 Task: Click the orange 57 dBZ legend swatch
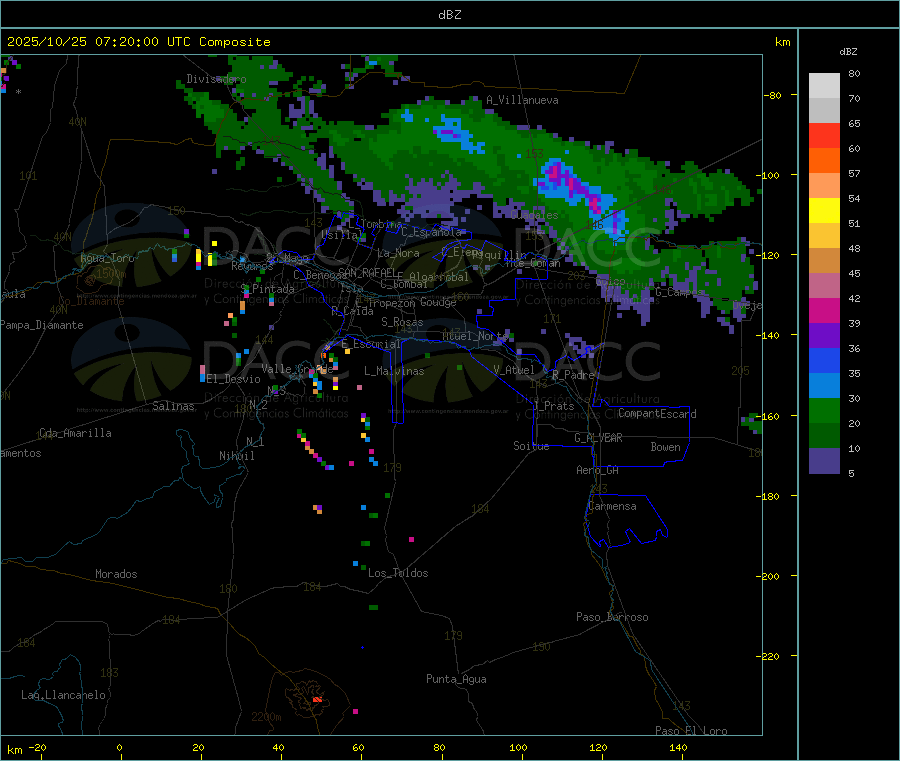[824, 161]
